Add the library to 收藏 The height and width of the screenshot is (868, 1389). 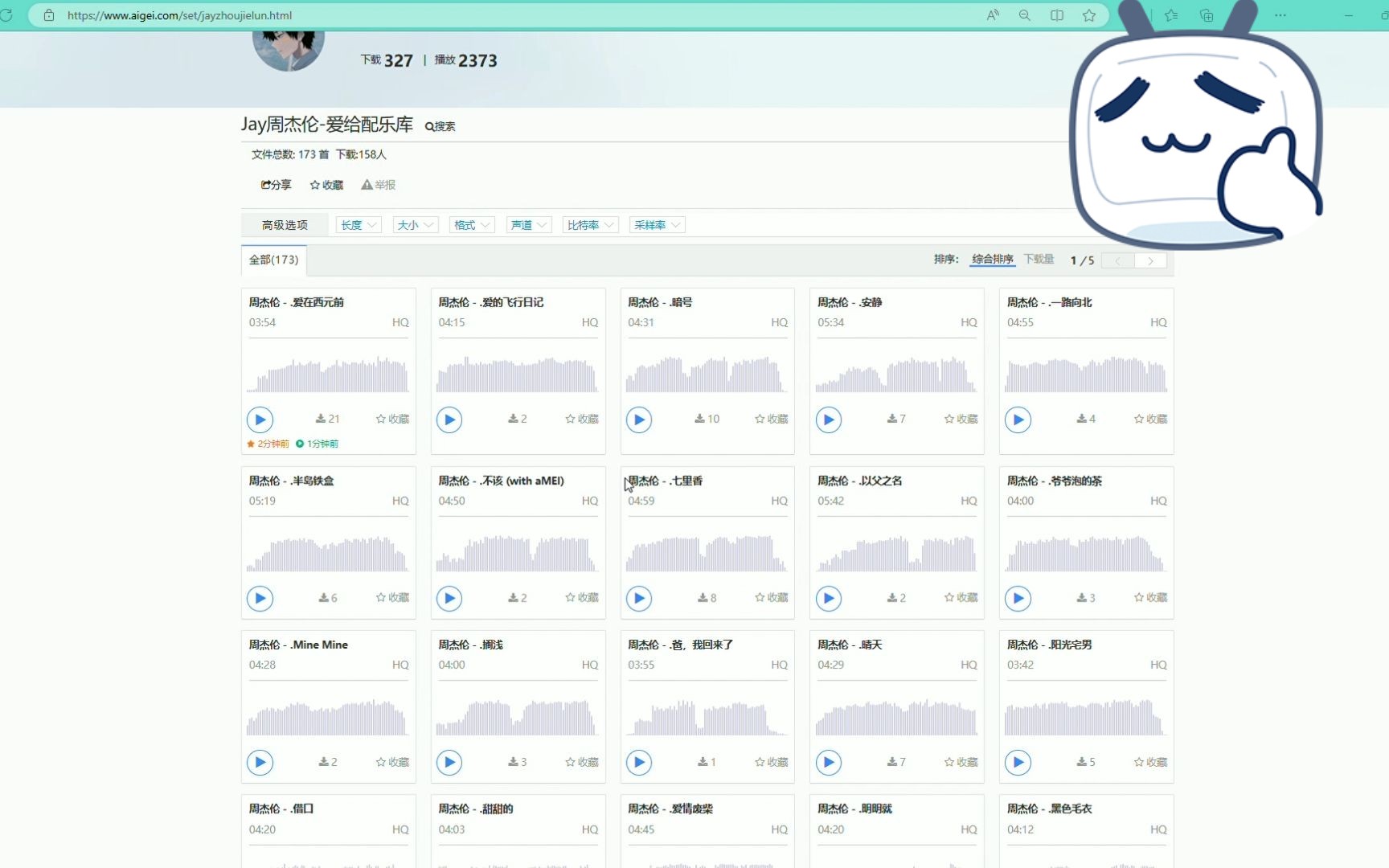click(326, 185)
